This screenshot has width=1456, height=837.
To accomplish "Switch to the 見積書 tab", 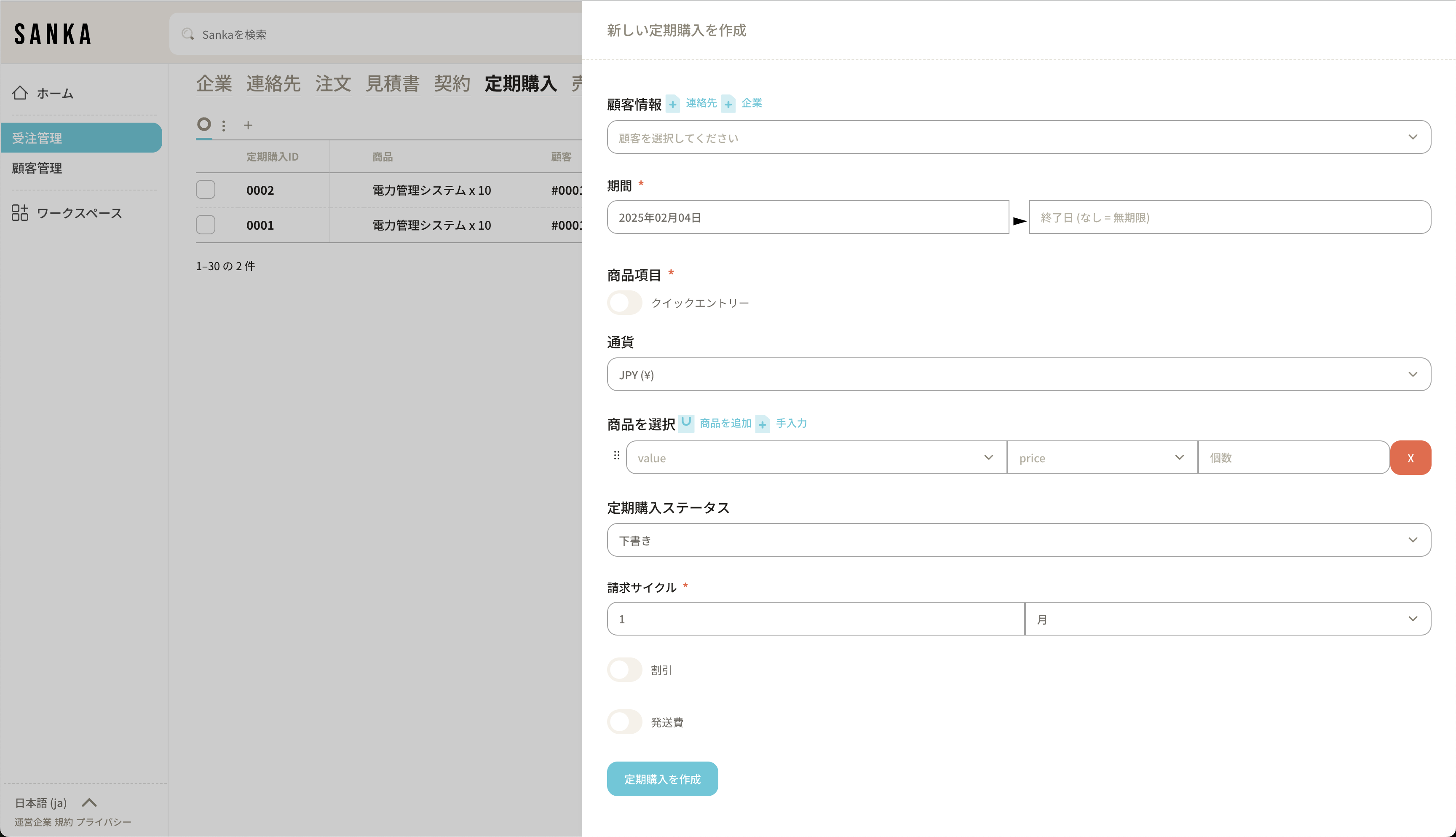I will [x=393, y=84].
